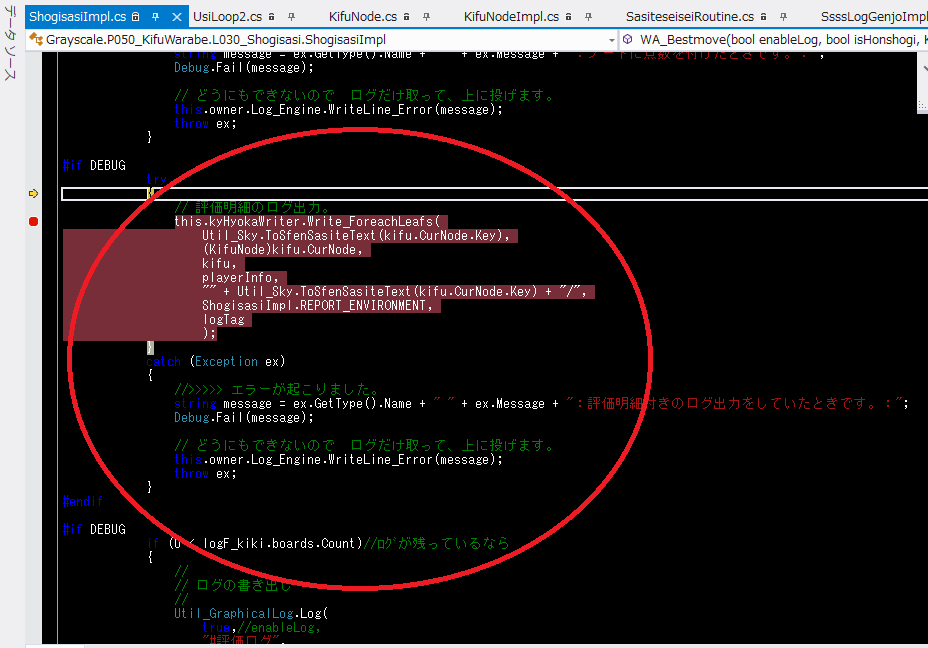
Task: Pin the KifuNodeImpl.cs tab
Action: [x=588, y=17]
